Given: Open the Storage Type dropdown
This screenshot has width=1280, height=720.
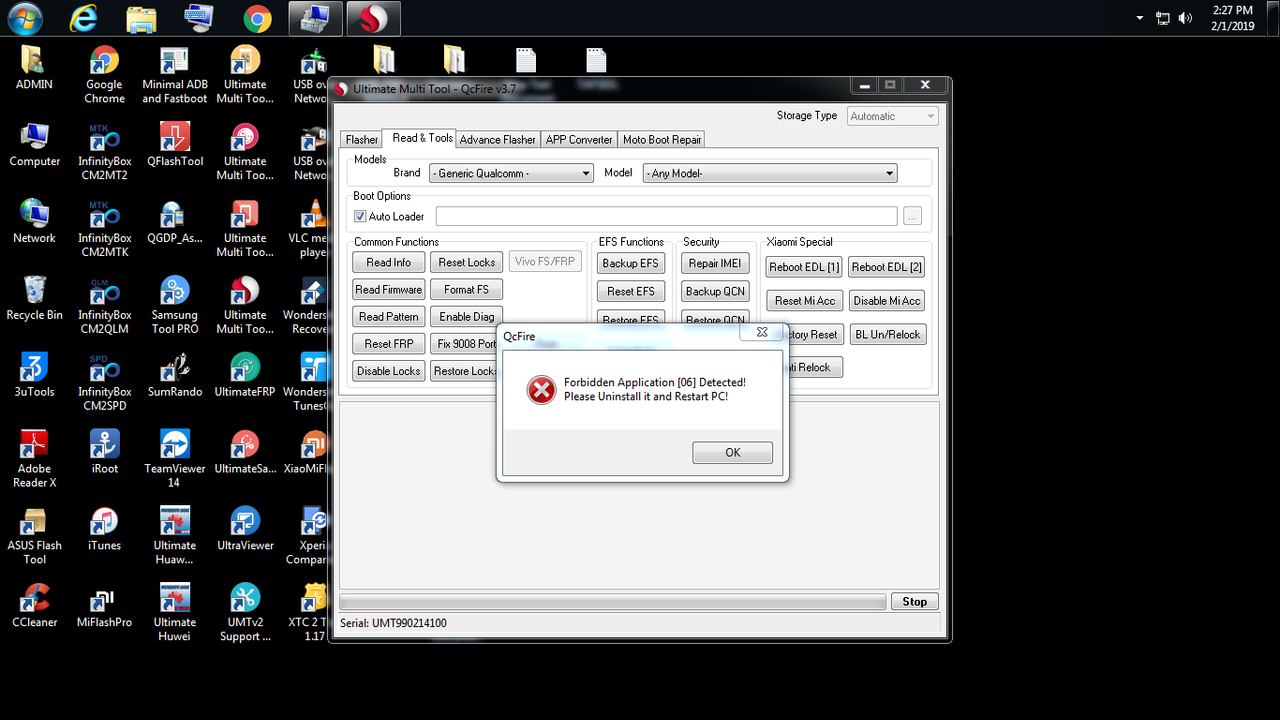Looking at the screenshot, I should tap(893, 116).
